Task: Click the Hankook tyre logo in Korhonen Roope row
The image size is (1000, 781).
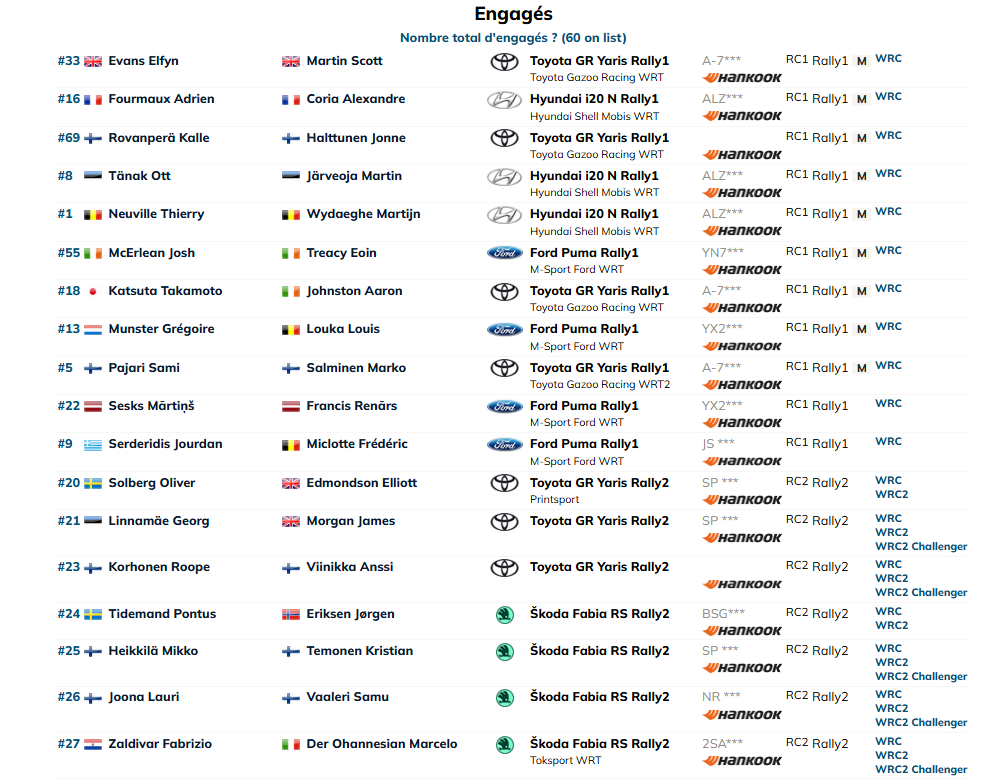Action: tap(742, 585)
